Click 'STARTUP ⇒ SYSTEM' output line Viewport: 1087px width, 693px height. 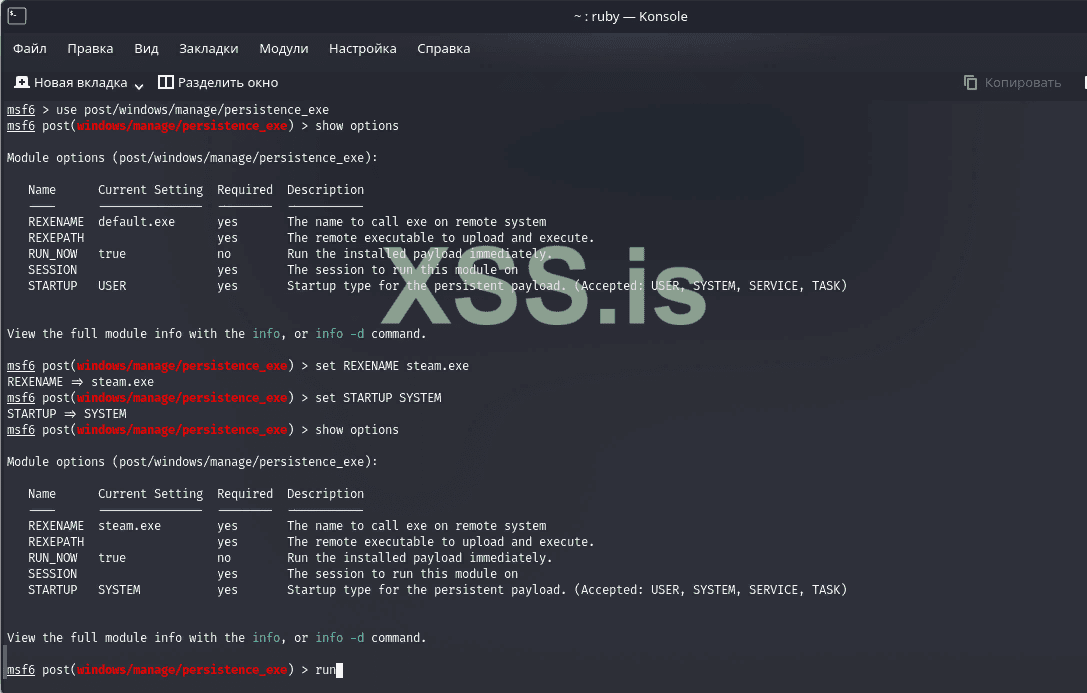[x=67, y=414]
